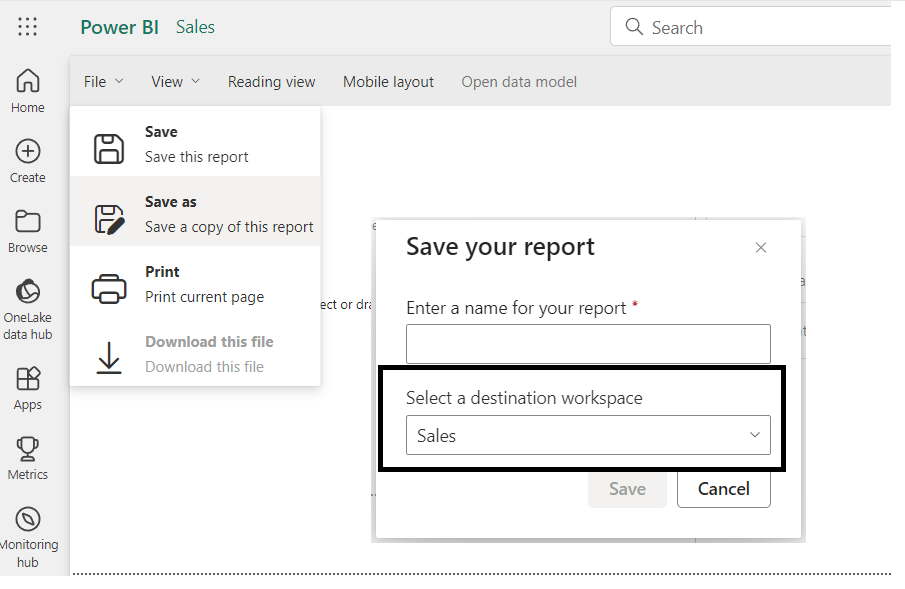Click the report name text field

point(588,344)
